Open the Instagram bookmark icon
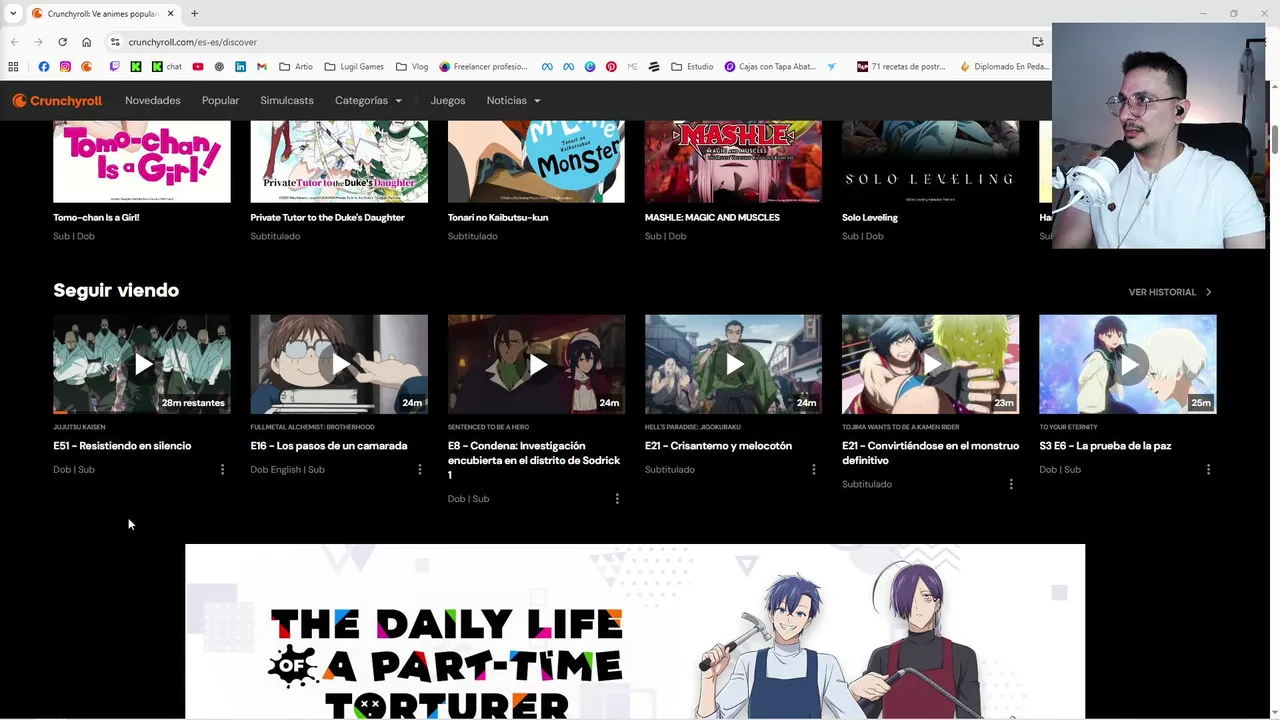Viewport: 1280px width, 720px height. tap(65, 67)
